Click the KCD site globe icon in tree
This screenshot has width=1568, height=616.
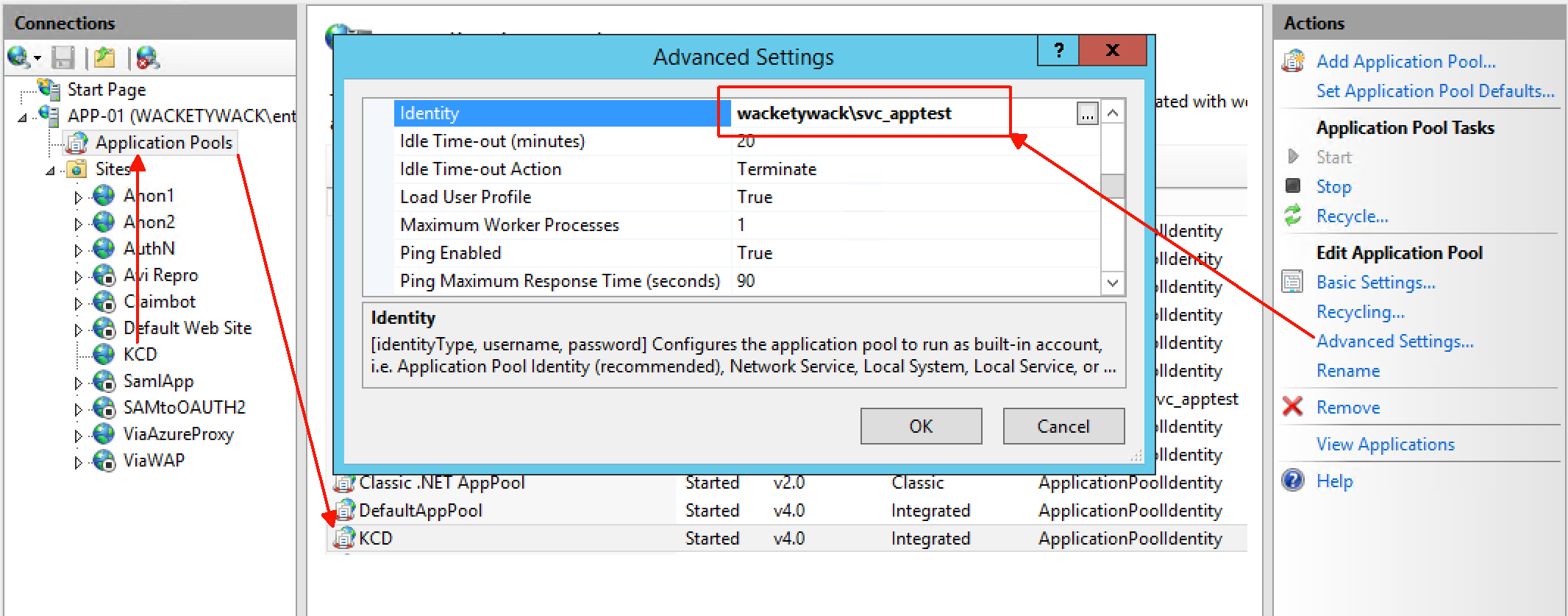(104, 355)
